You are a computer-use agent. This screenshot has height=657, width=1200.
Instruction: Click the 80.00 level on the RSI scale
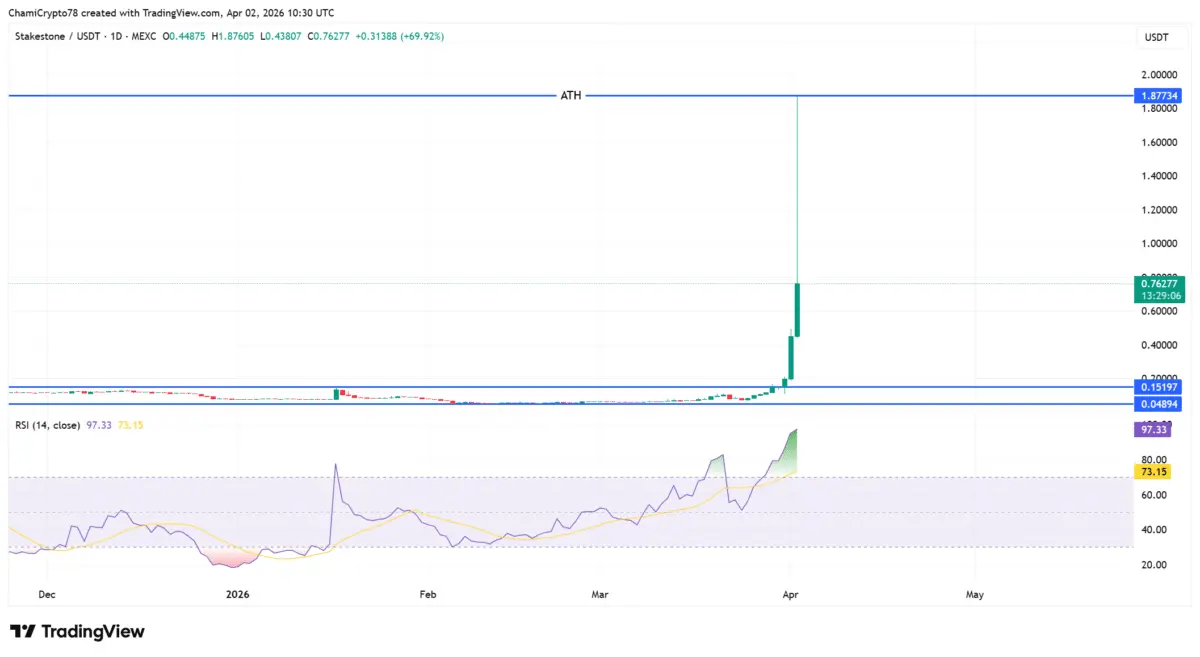coord(1156,459)
